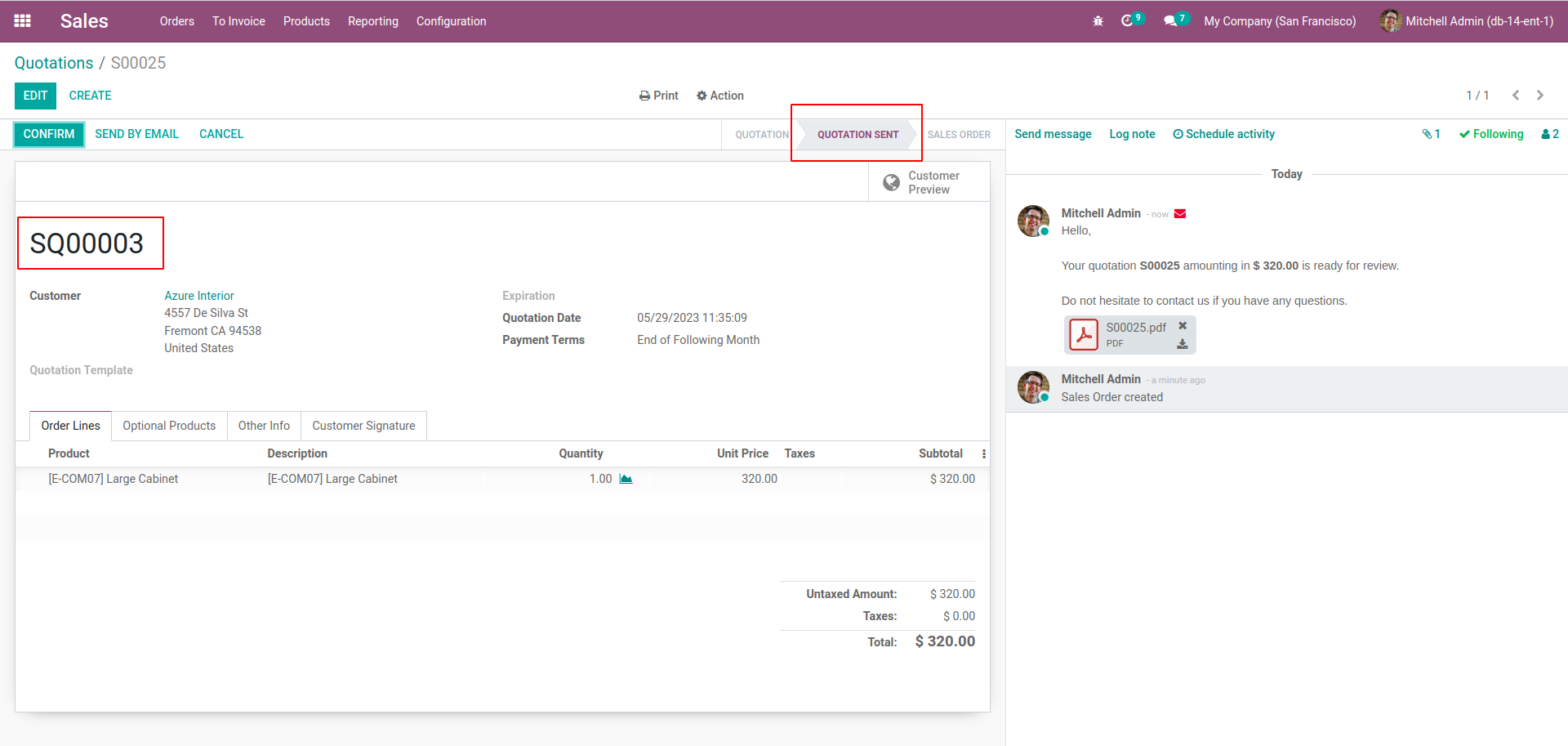1568x746 pixels.
Task: Select the SALES ORDER status stage
Action: tap(959, 135)
